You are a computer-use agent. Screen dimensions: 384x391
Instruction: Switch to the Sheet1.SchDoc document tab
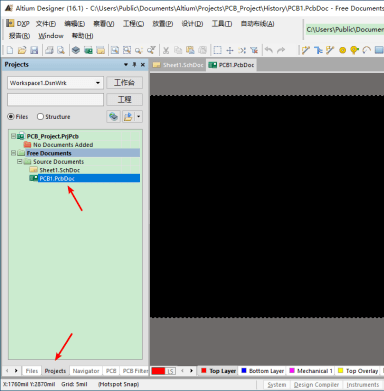coord(178,65)
